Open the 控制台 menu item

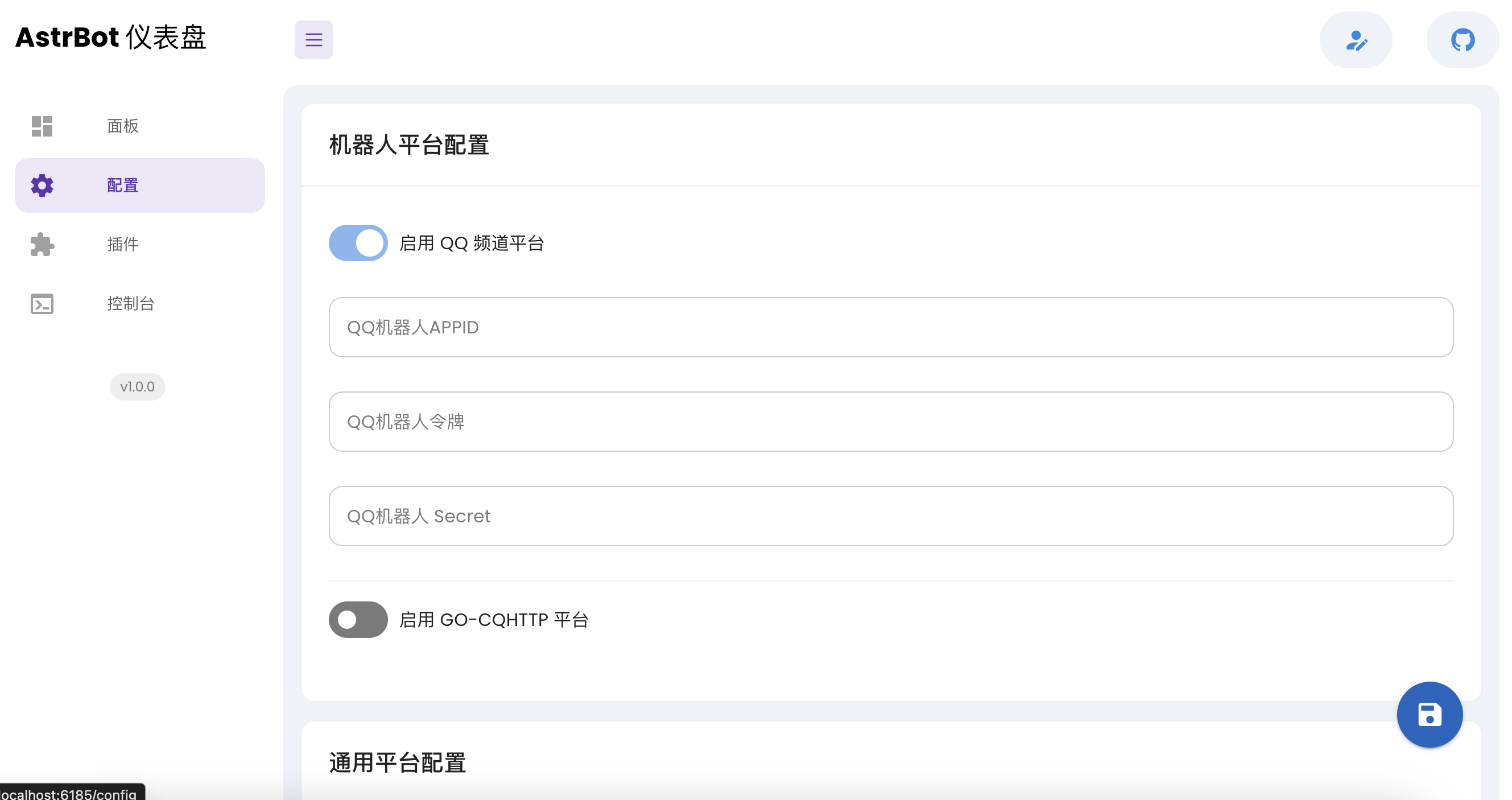140,304
